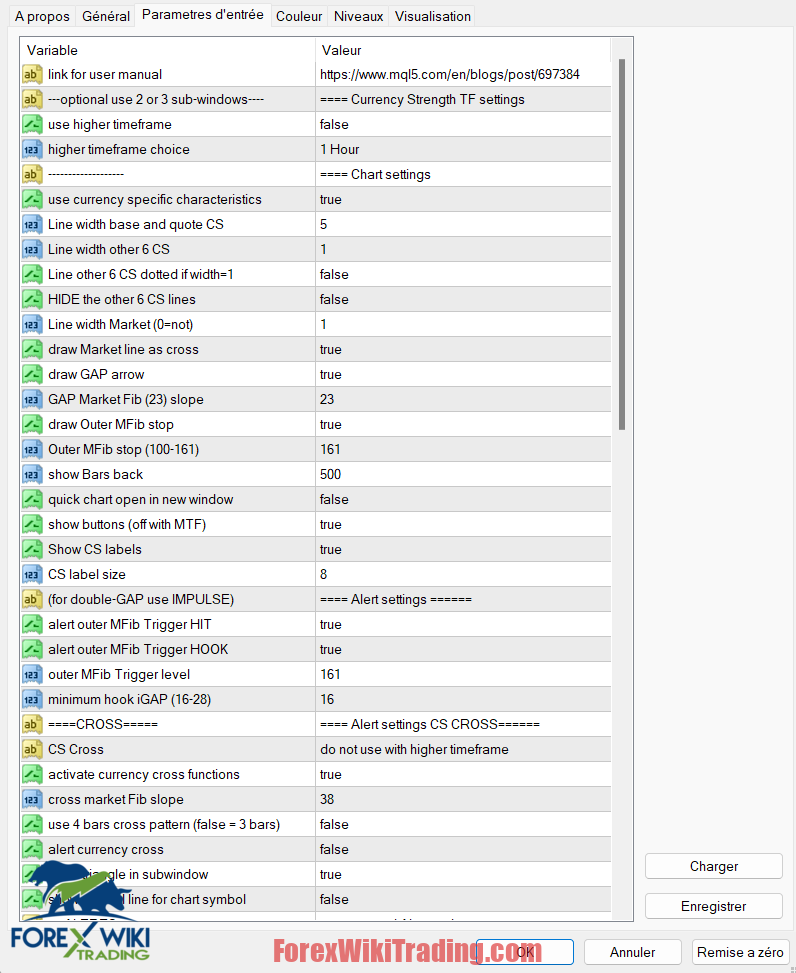Click the string icon beside 'link for user manual'
796x973 pixels.
[x=32, y=74]
